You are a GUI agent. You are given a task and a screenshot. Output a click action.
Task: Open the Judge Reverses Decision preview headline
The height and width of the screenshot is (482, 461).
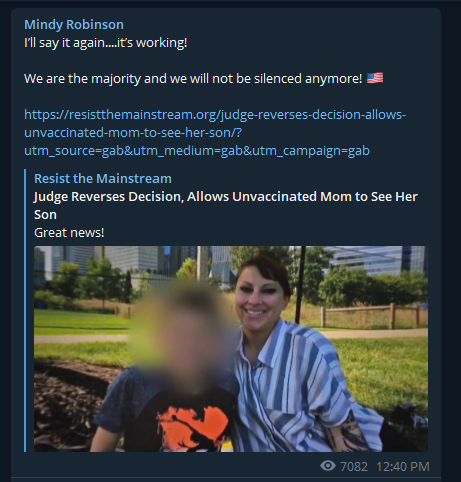click(x=226, y=205)
